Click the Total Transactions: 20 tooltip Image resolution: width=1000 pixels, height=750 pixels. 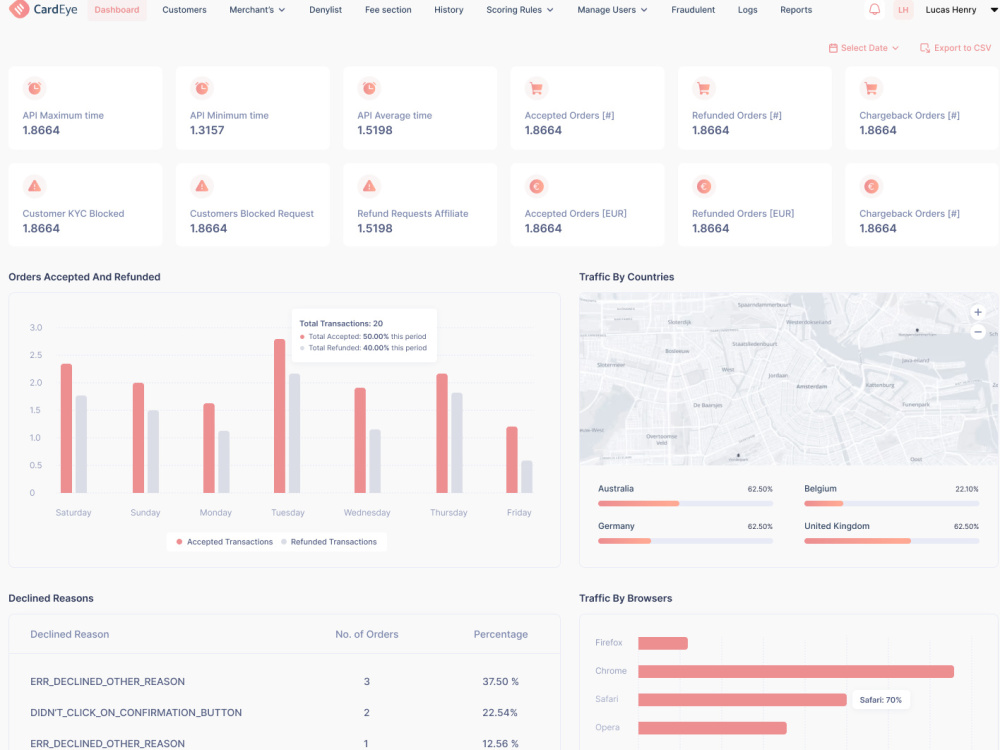pyautogui.click(x=364, y=335)
